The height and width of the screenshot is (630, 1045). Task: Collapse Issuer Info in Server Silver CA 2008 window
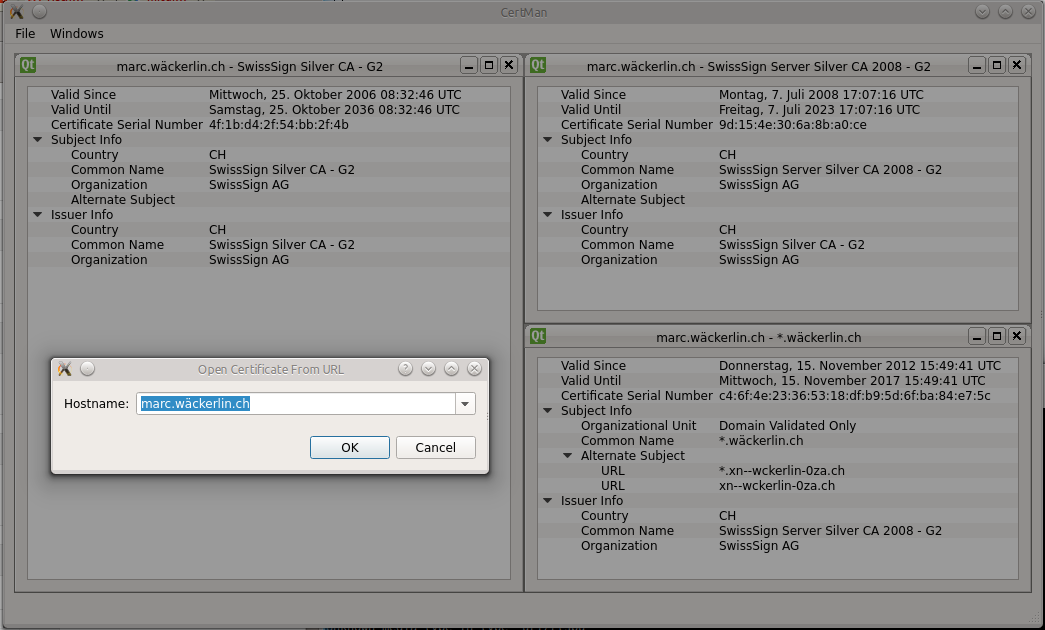[x=548, y=215]
